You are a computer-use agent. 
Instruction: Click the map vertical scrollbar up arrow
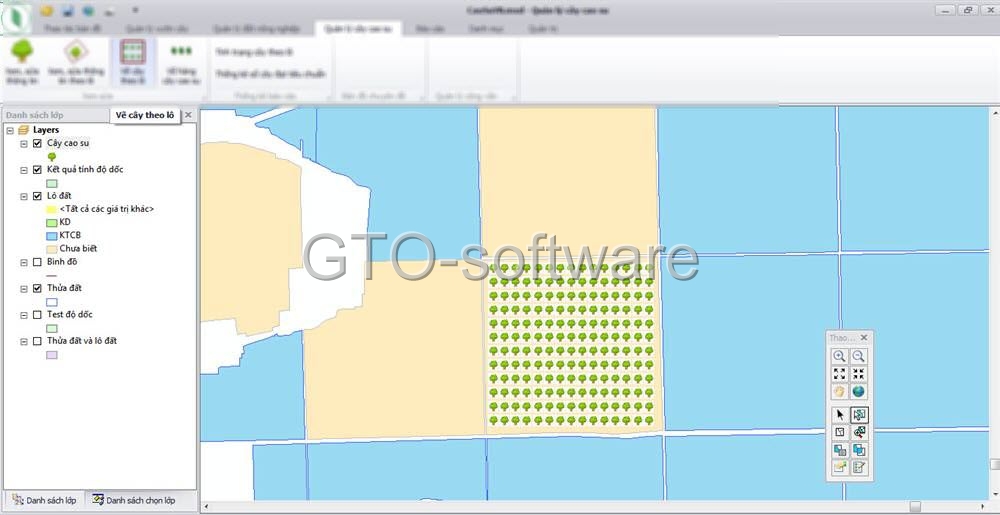click(x=994, y=113)
